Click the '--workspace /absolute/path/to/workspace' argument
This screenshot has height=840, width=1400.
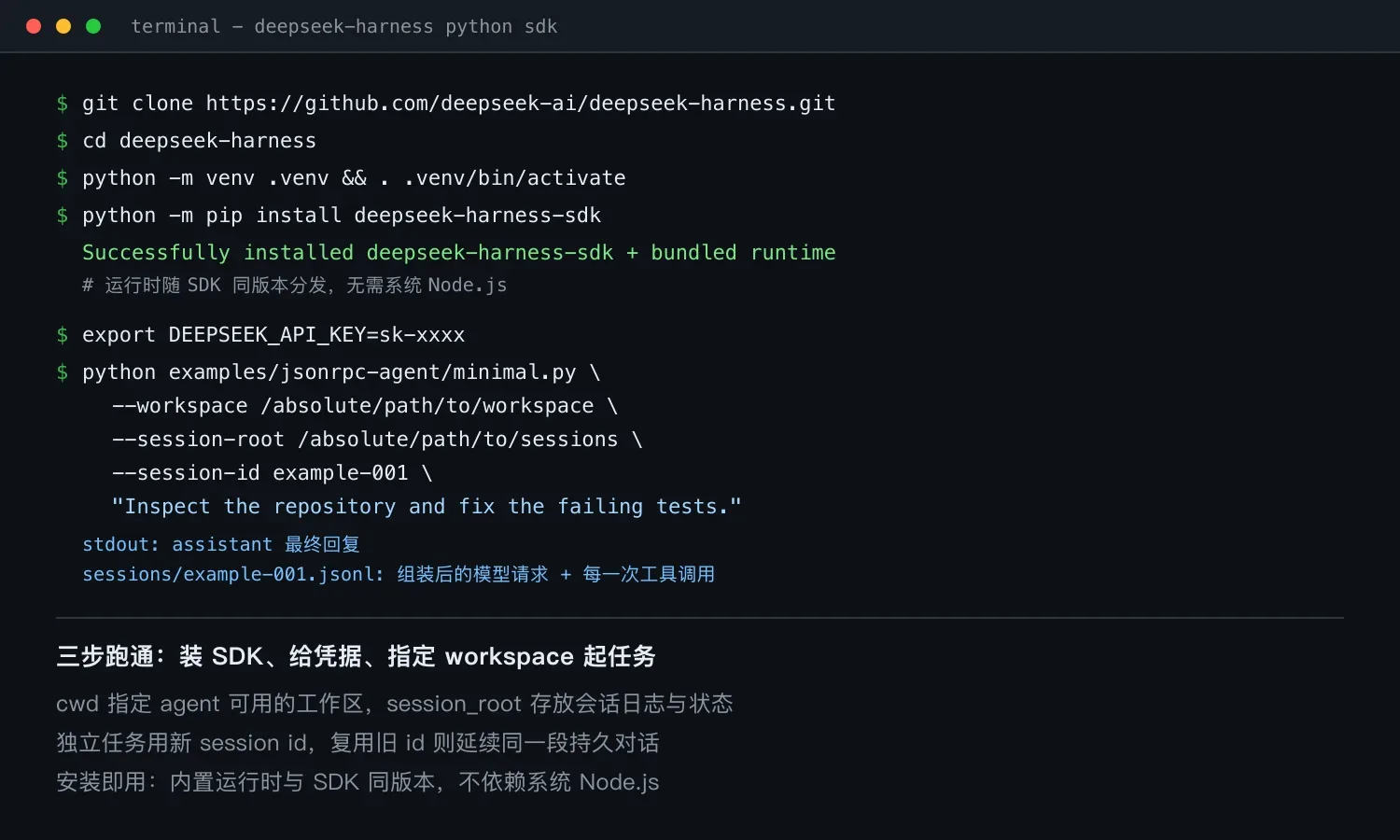pos(365,406)
